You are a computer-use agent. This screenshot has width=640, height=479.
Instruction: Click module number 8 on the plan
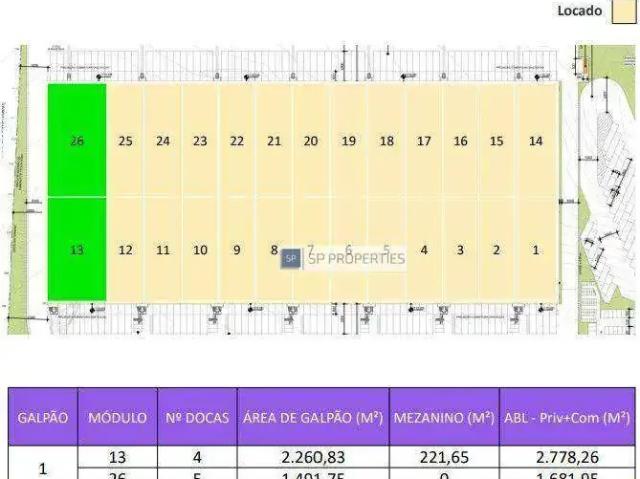tap(274, 249)
